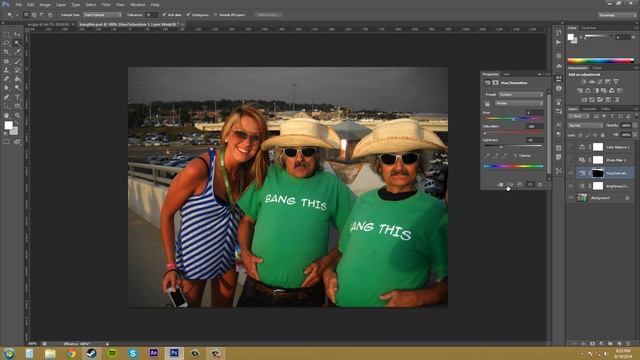Click the reset adjustment icon in Properties

click(520, 185)
